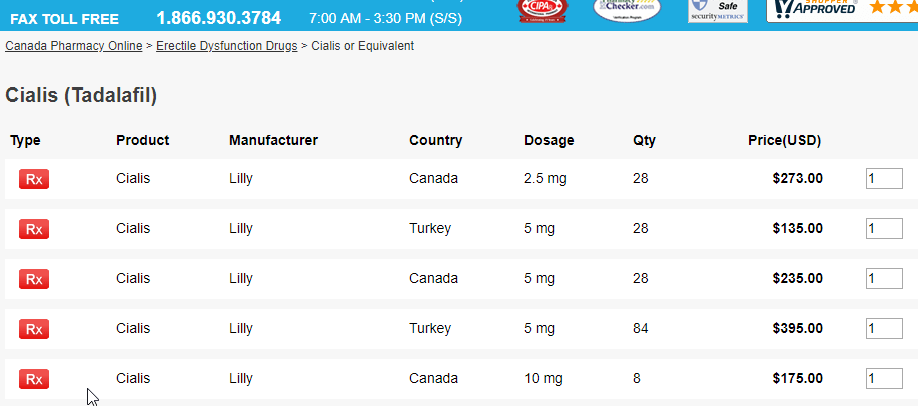Focus quantity field for $273.00 item
The height and width of the screenshot is (406, 918).
click(x=884, y=179)
